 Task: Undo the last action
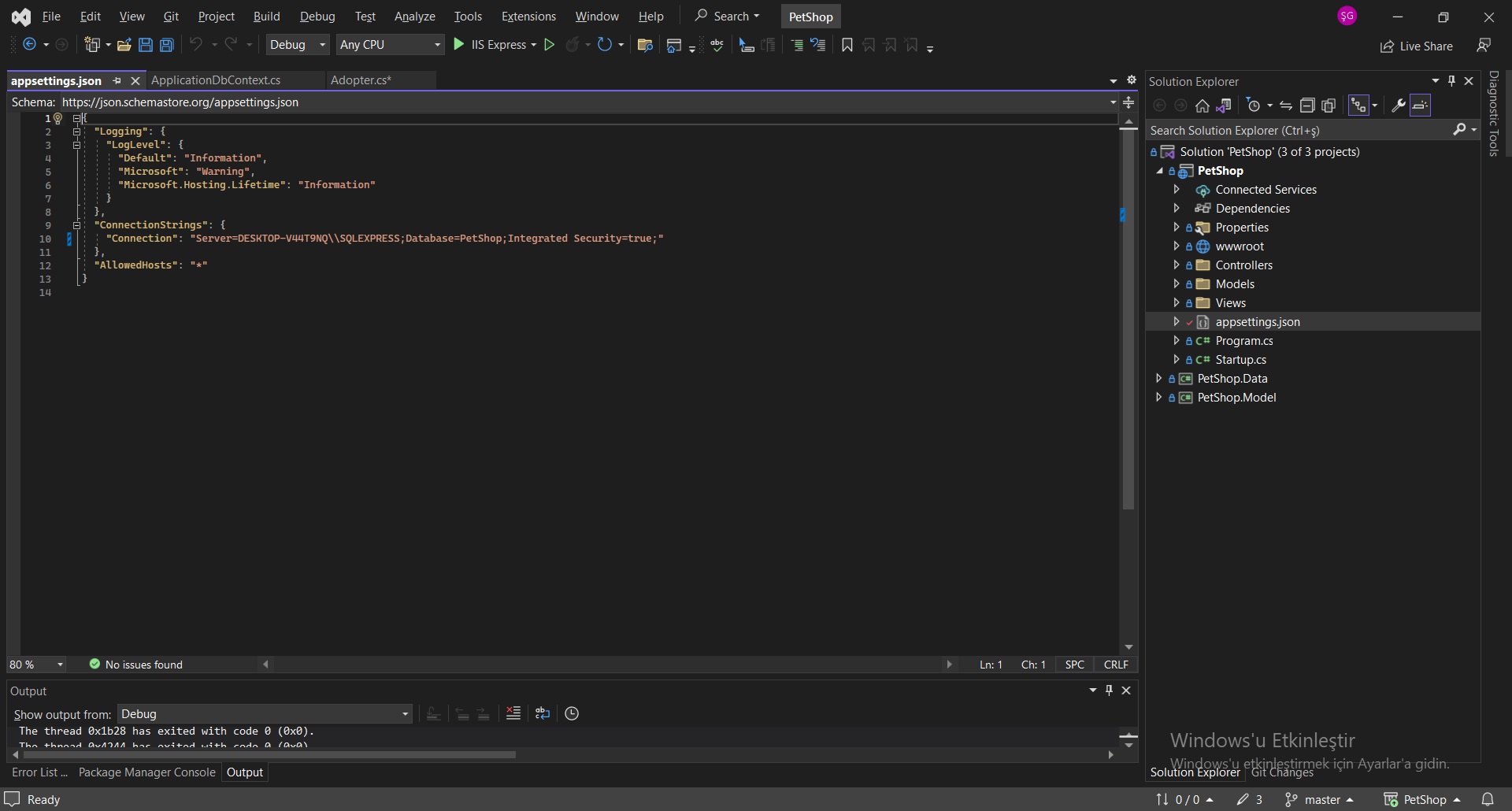[x=196, y=45]
